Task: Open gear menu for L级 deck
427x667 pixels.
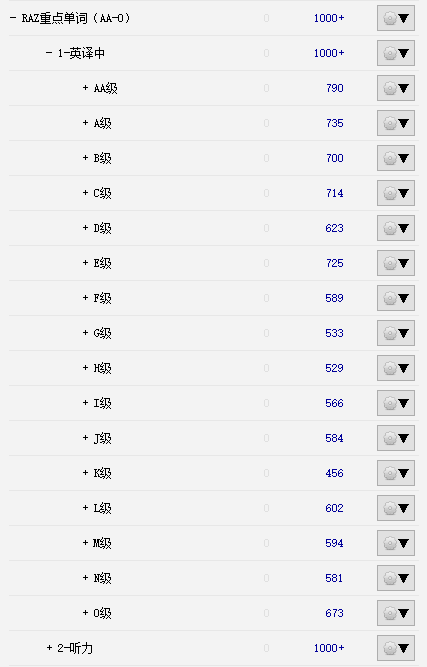Action: (396, 508)
